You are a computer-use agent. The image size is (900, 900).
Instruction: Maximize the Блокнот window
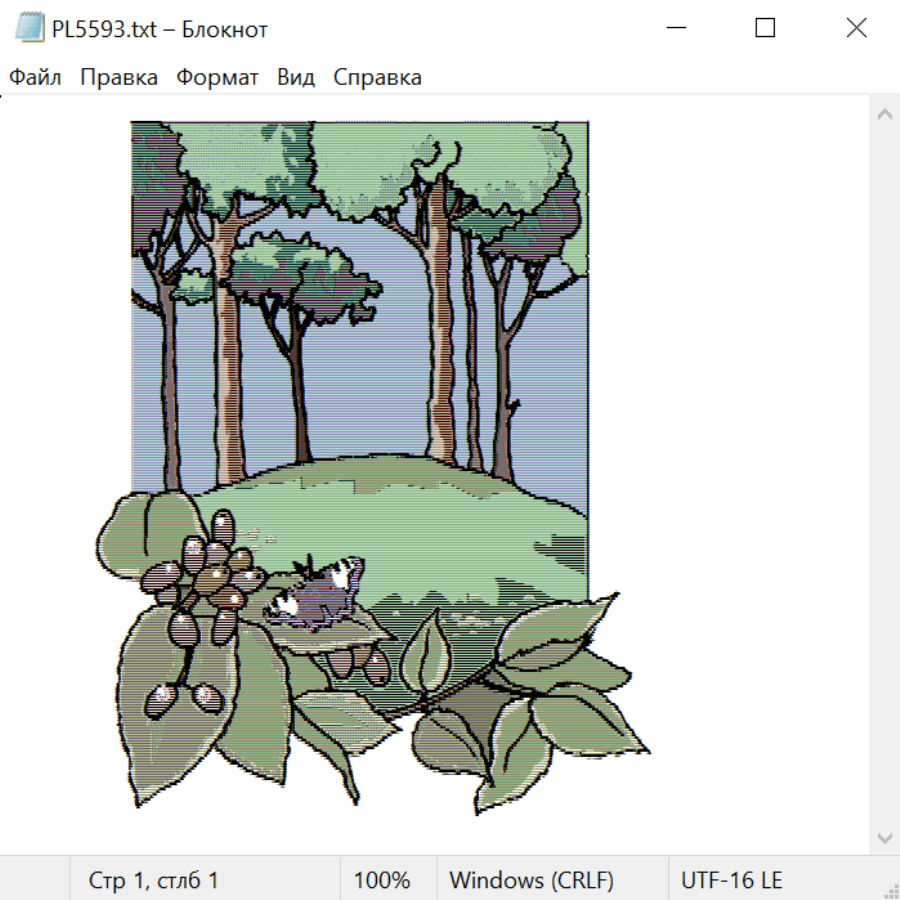765,29
